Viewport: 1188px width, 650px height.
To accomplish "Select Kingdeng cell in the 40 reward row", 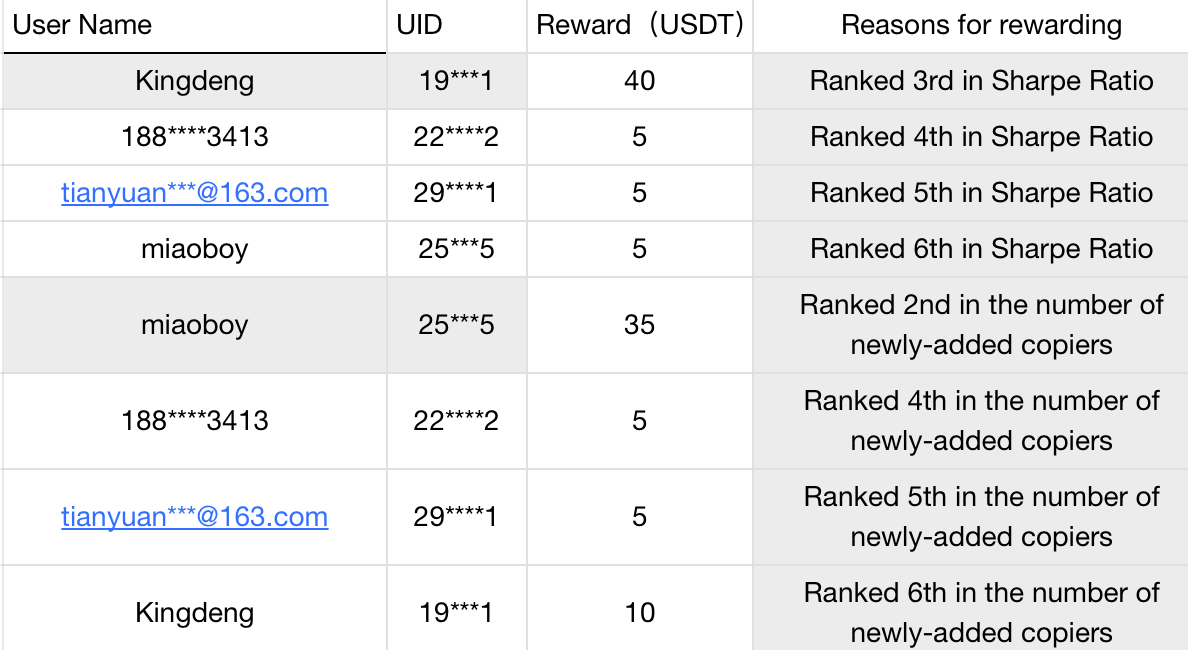I will pos(194,81).
